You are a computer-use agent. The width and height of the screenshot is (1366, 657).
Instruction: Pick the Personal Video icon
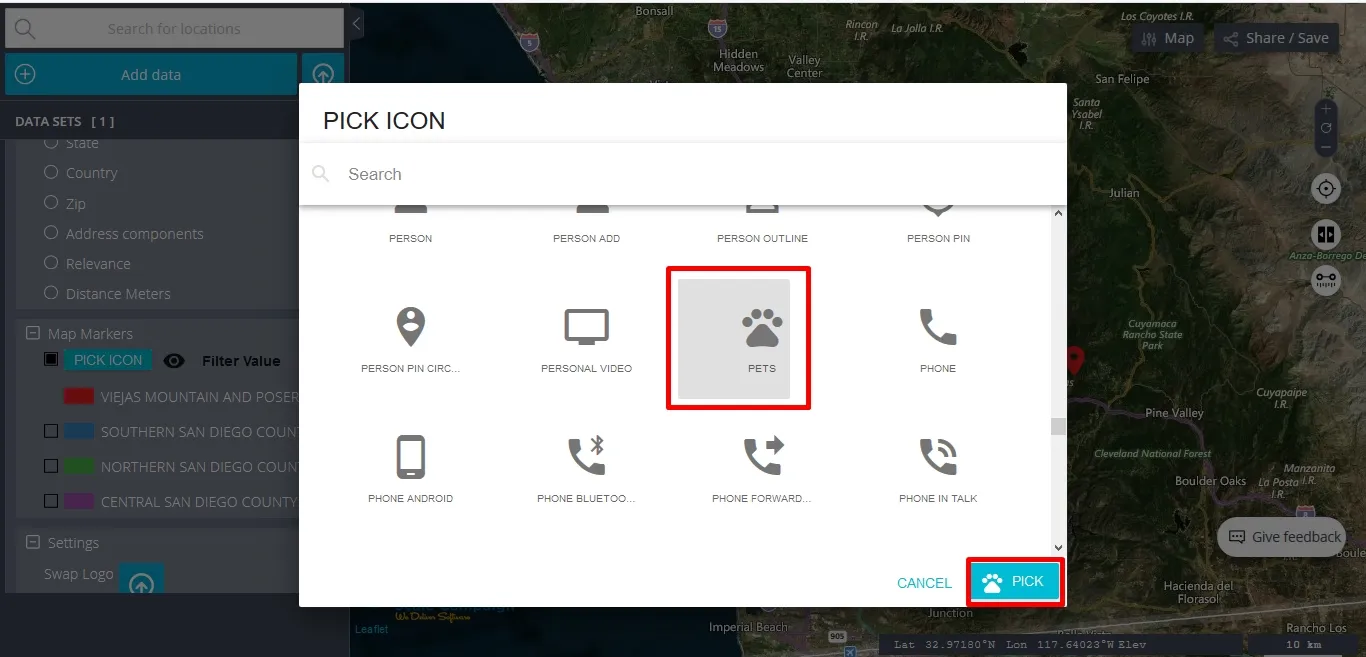pos(586,328)
